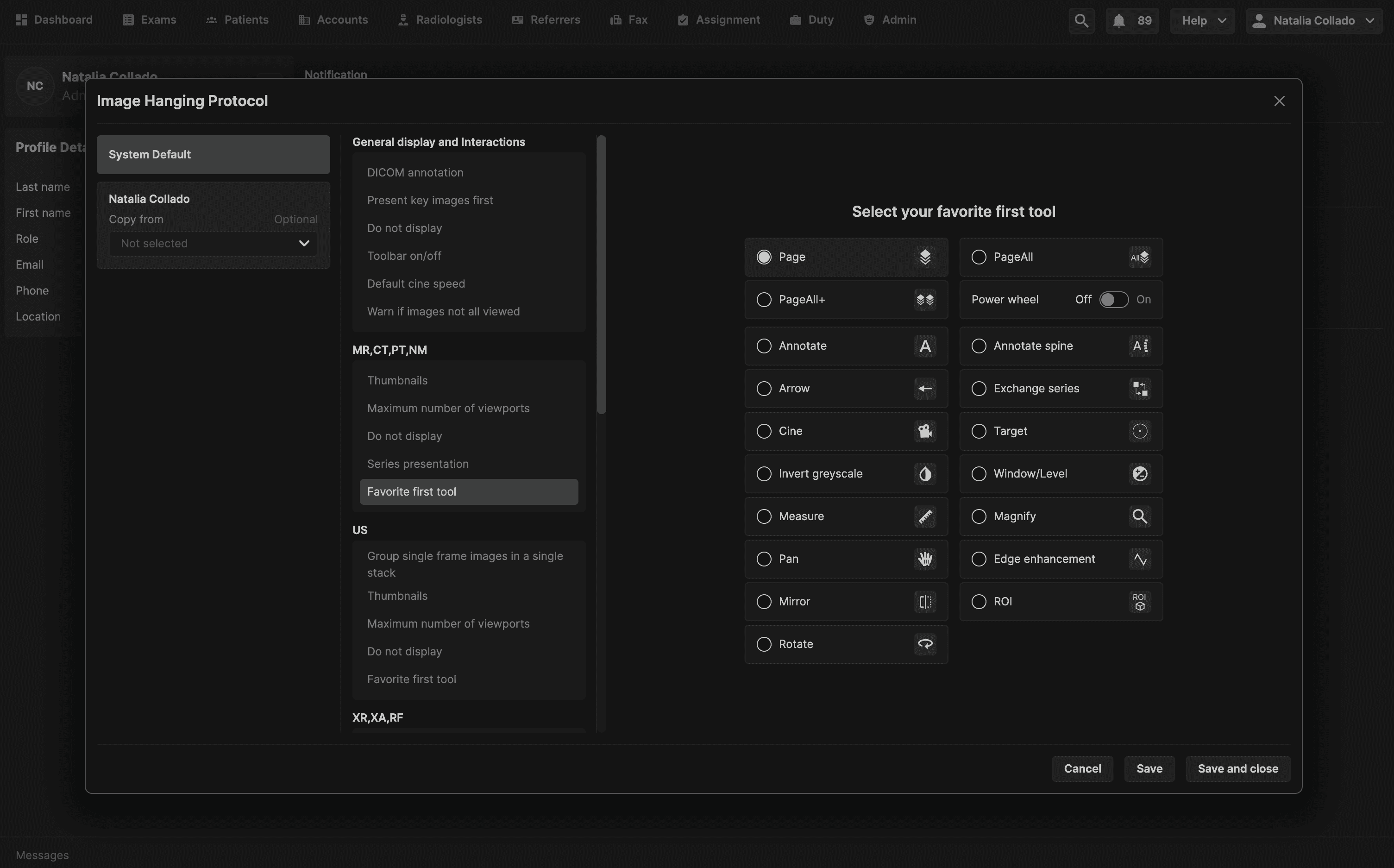Image resolution: width=1394 pixels, height=868 pixels.
Task: Click the Invert greyscale droplet icon
Action: tap(924, 474)
